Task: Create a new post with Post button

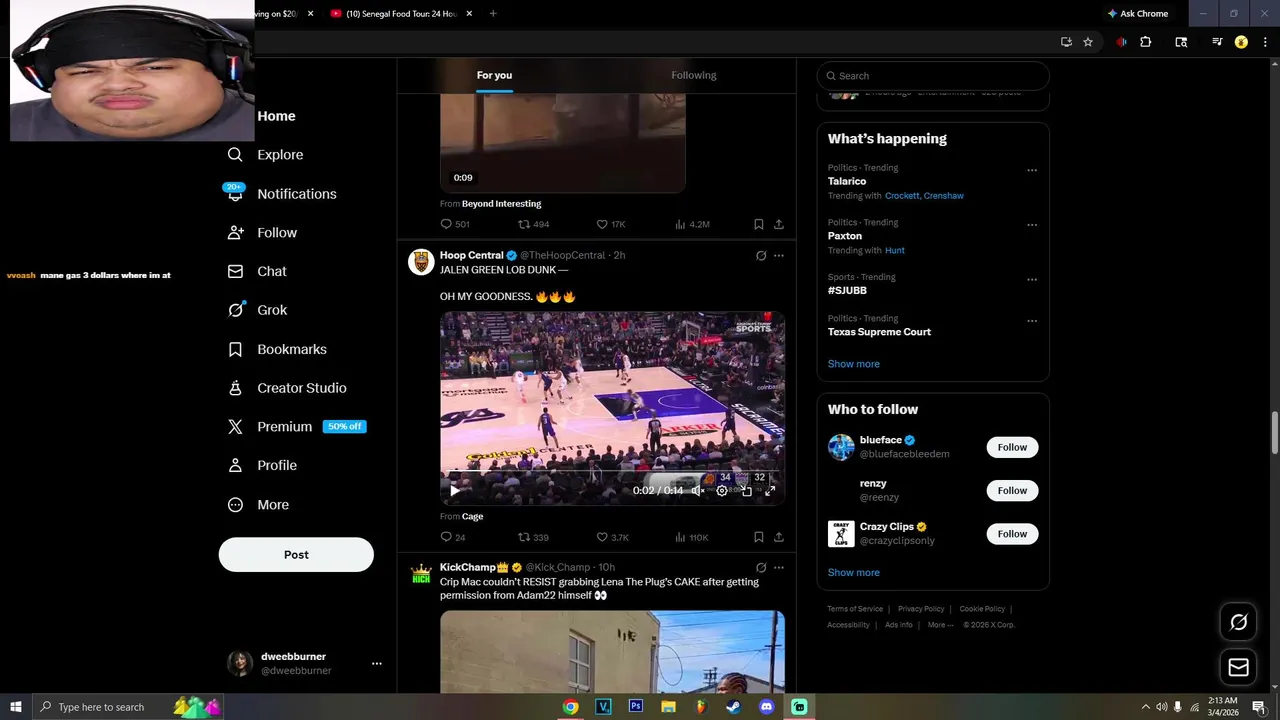Action: pos(296,555)
